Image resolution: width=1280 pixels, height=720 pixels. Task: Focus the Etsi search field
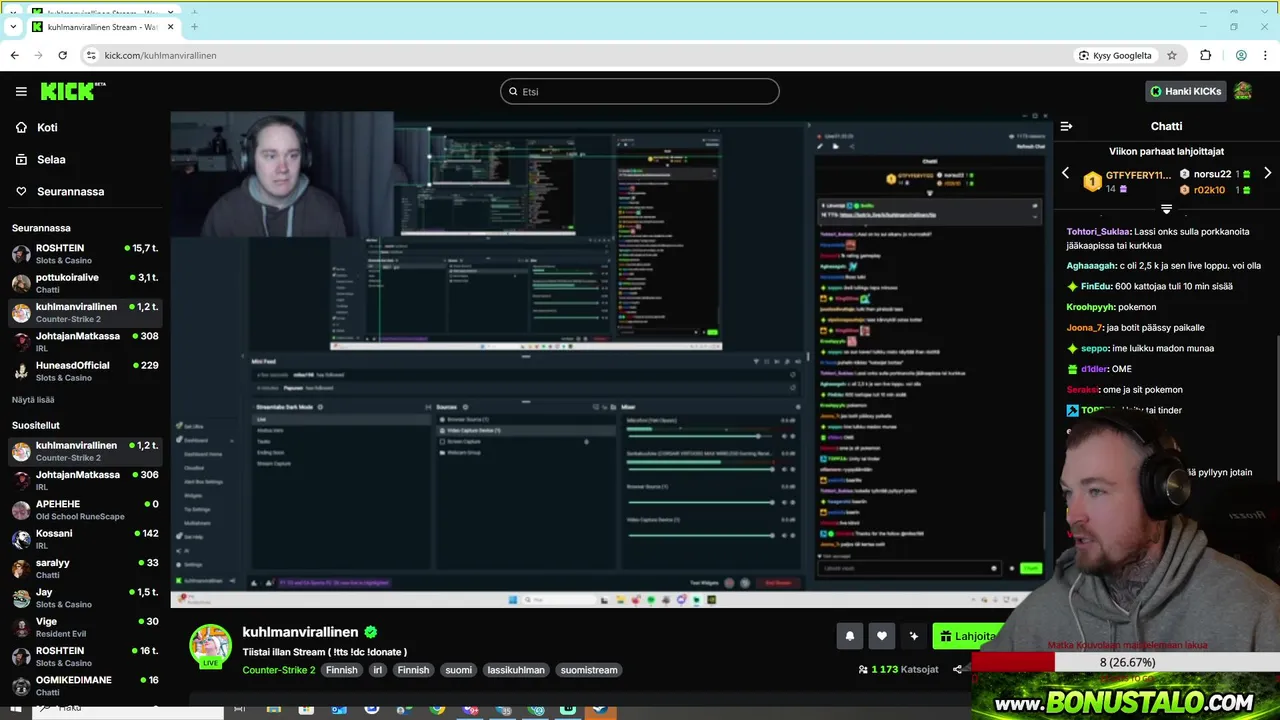pos(640,91)
